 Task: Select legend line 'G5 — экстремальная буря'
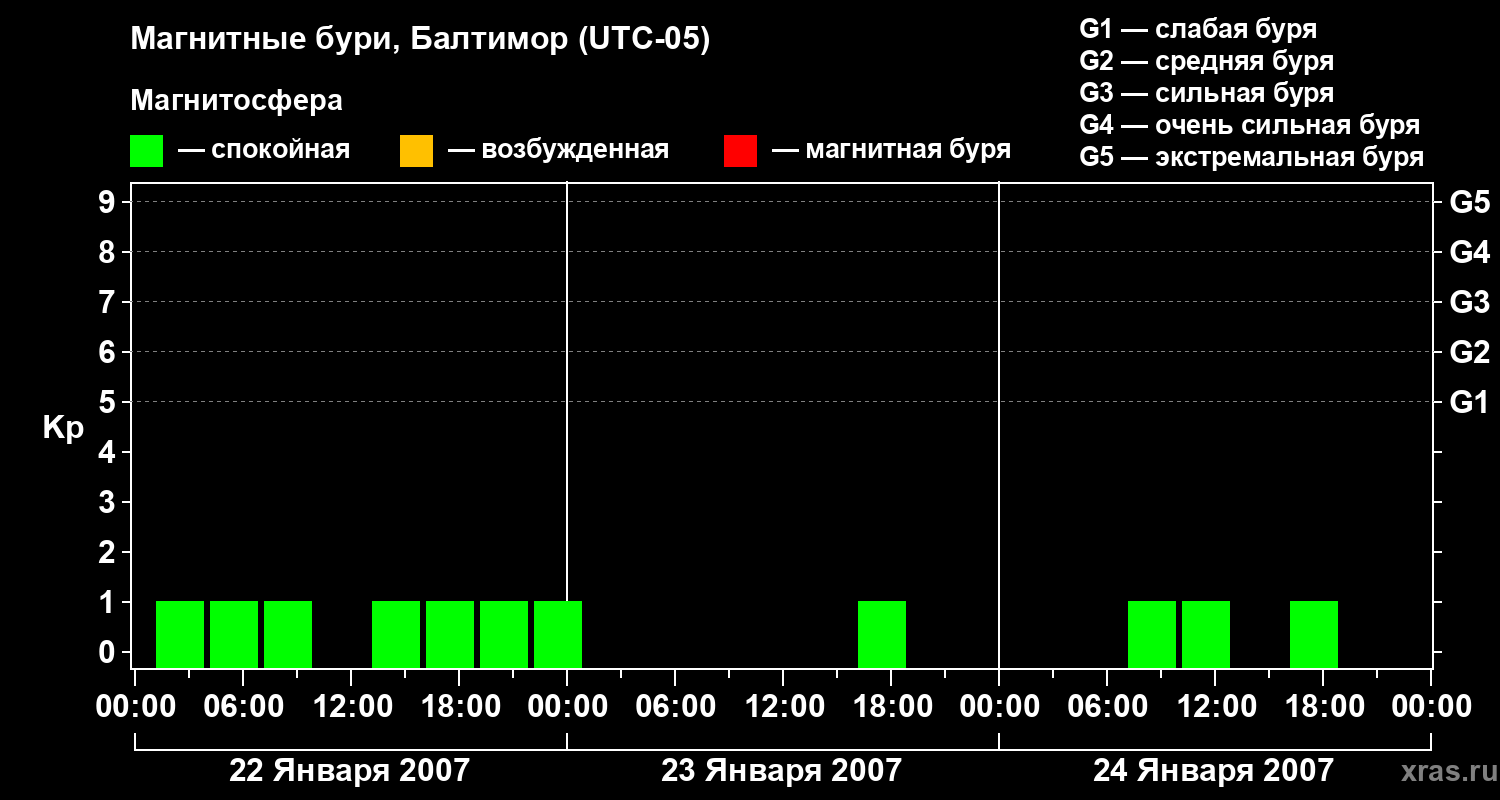[x=1251, y=157]
